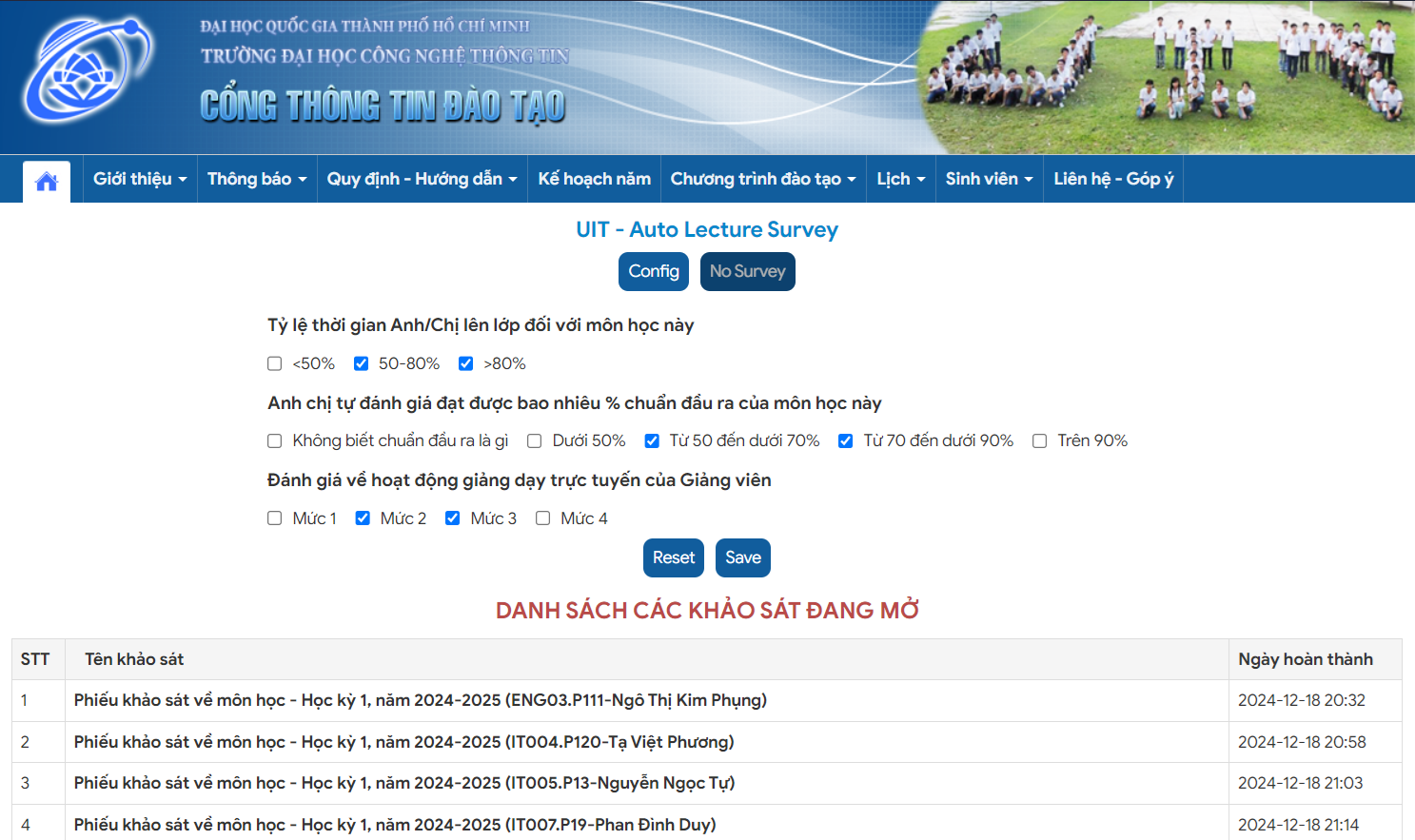Screen dimensions: 1415x840
Task: Open Quy định - Hướng dẫn dropdown
Action: [423, 179]
